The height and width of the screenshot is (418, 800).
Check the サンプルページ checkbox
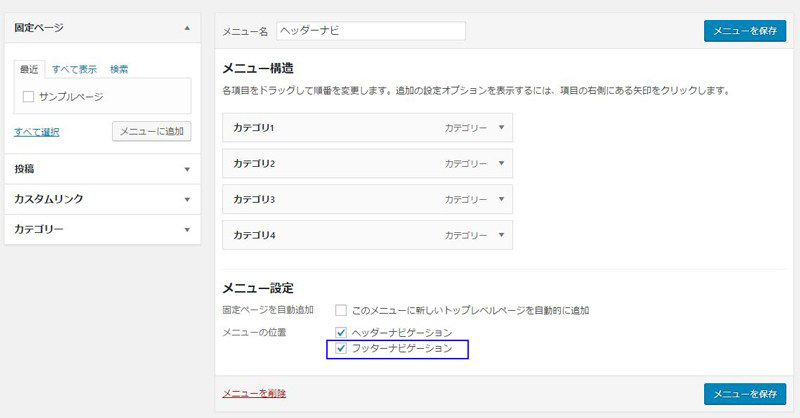(29, 96)
